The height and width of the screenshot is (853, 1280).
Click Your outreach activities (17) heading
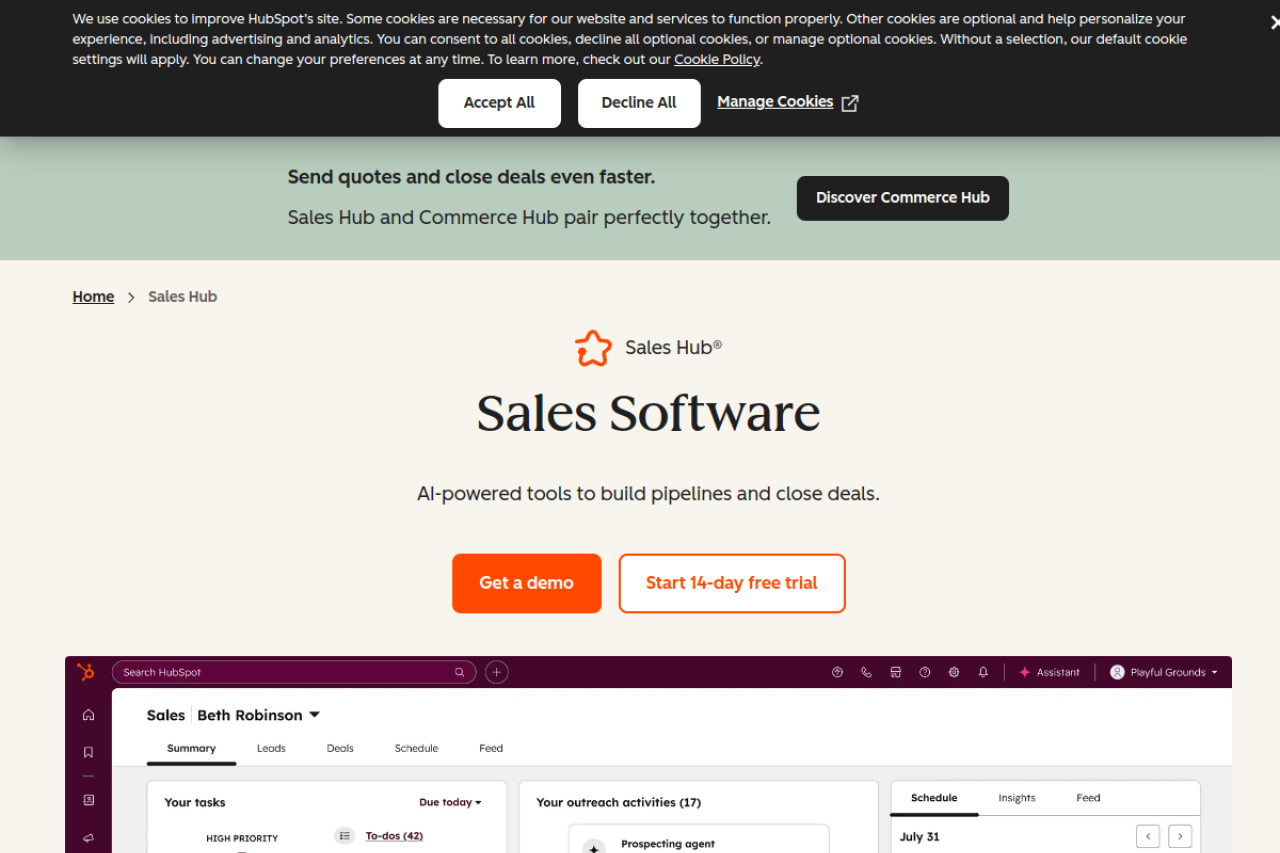[619, 802]
